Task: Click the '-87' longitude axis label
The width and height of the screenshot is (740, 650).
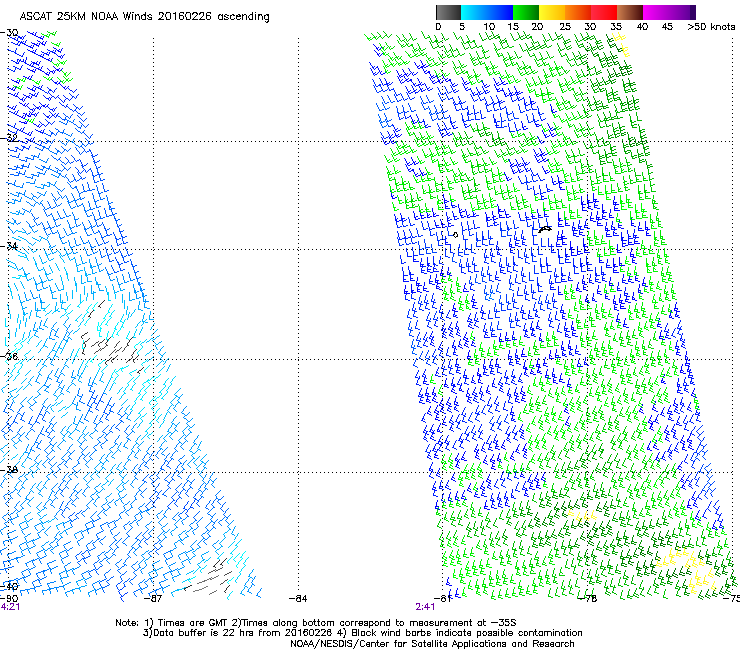Action: point(153,599)
